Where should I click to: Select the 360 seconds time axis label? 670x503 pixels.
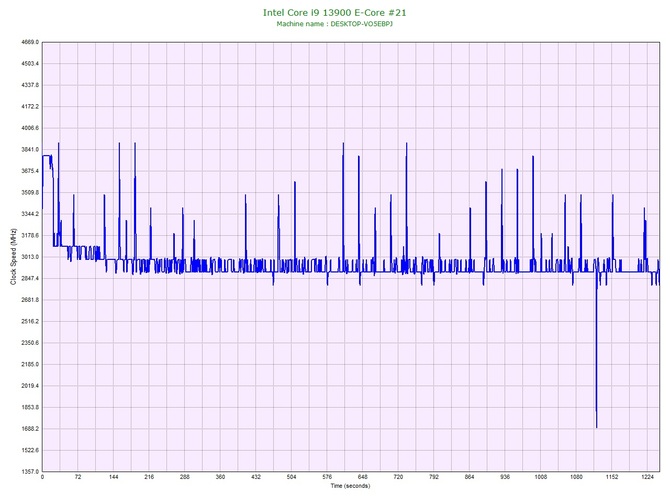[220, 477]
